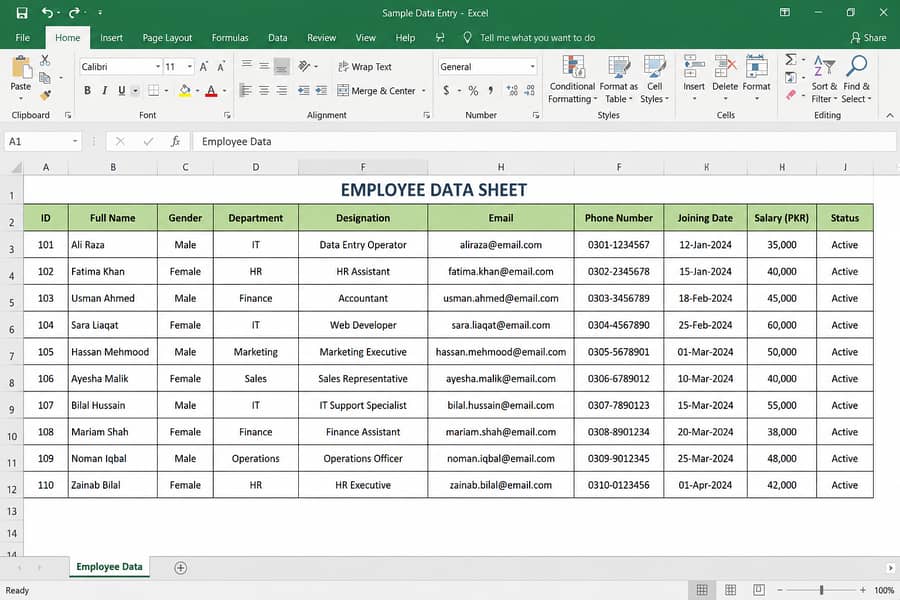Increase decimal places
This screenshot has width=900, height=600.
coord(512,90)
